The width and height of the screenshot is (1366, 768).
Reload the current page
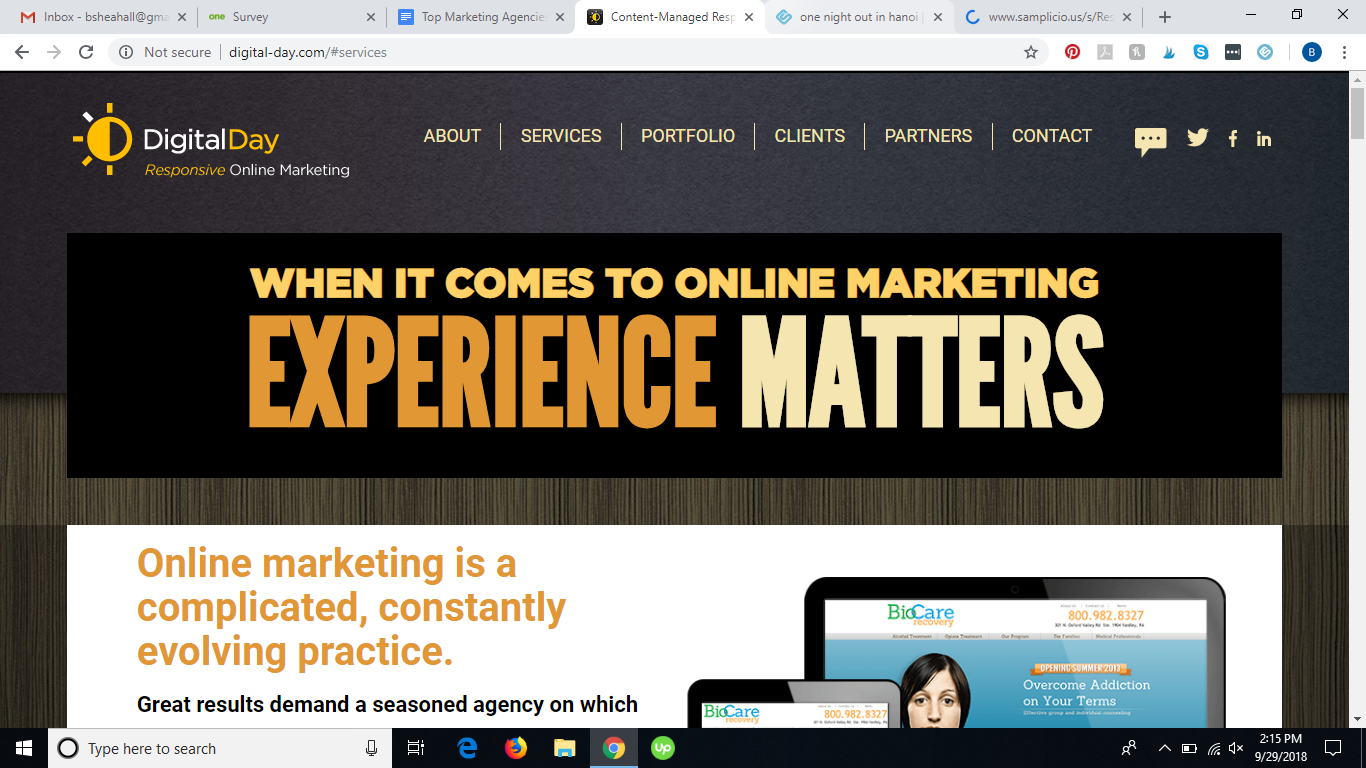(x=86, y=52)
